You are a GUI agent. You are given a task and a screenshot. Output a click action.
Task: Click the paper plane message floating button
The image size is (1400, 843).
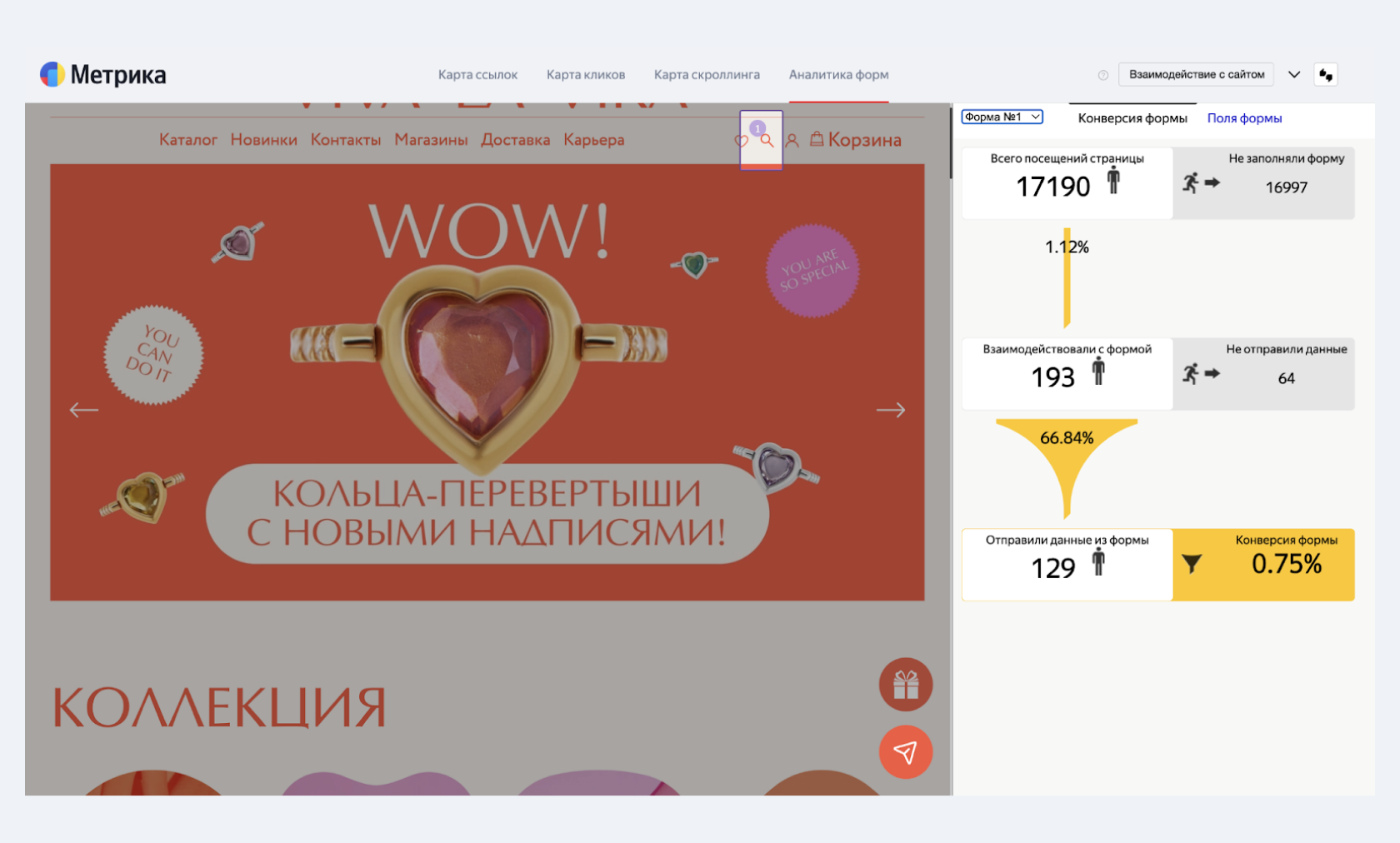905,752
